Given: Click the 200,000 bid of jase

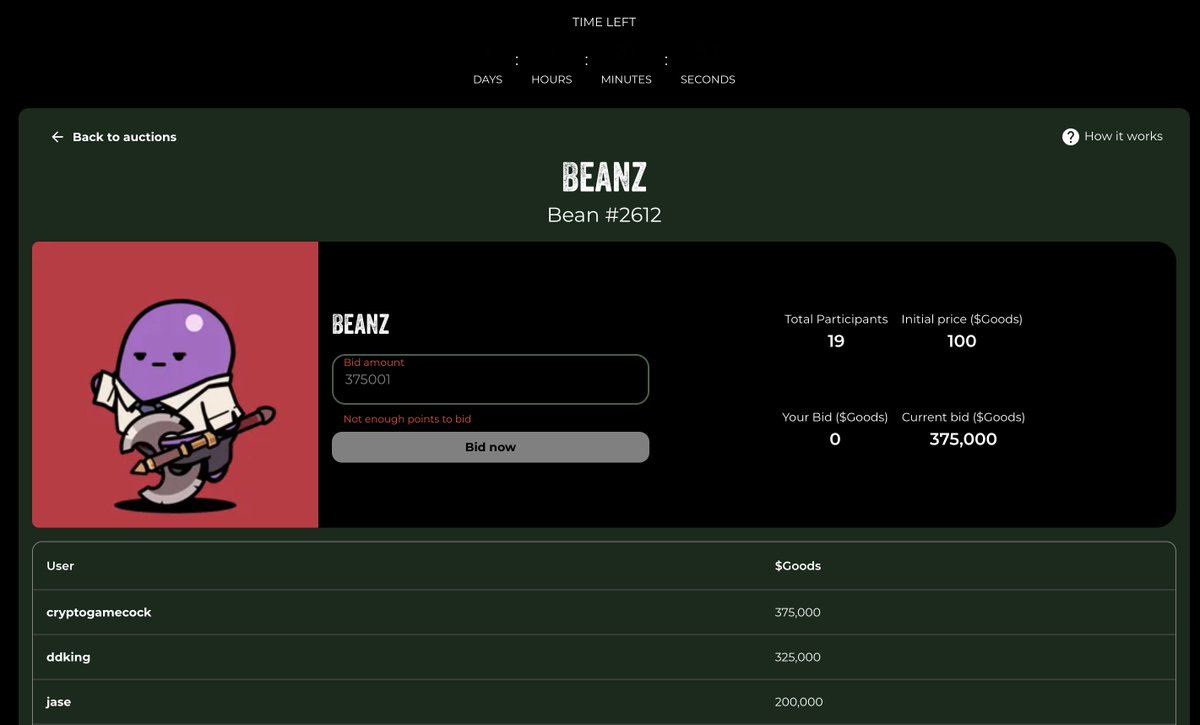Looking at the screenshot, I should (798, 702).
